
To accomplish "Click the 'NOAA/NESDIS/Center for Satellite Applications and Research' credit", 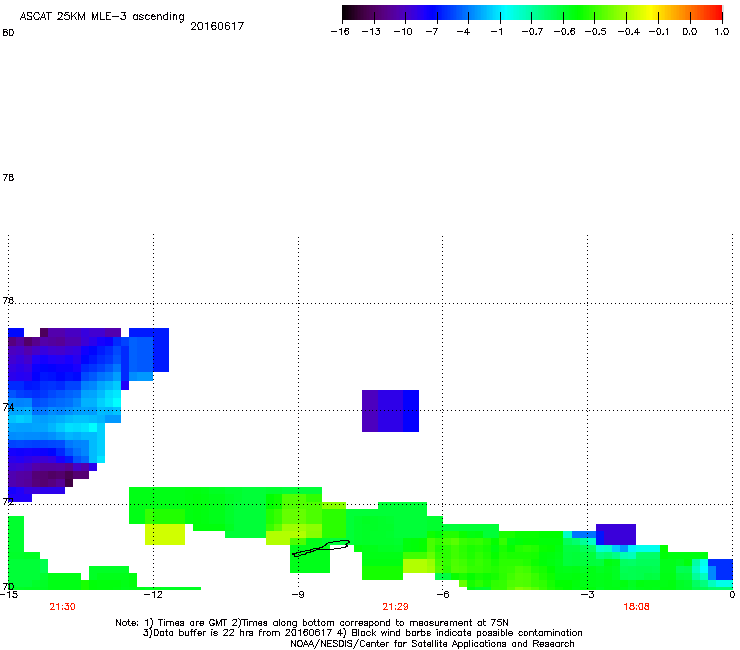I will (432, 644).
